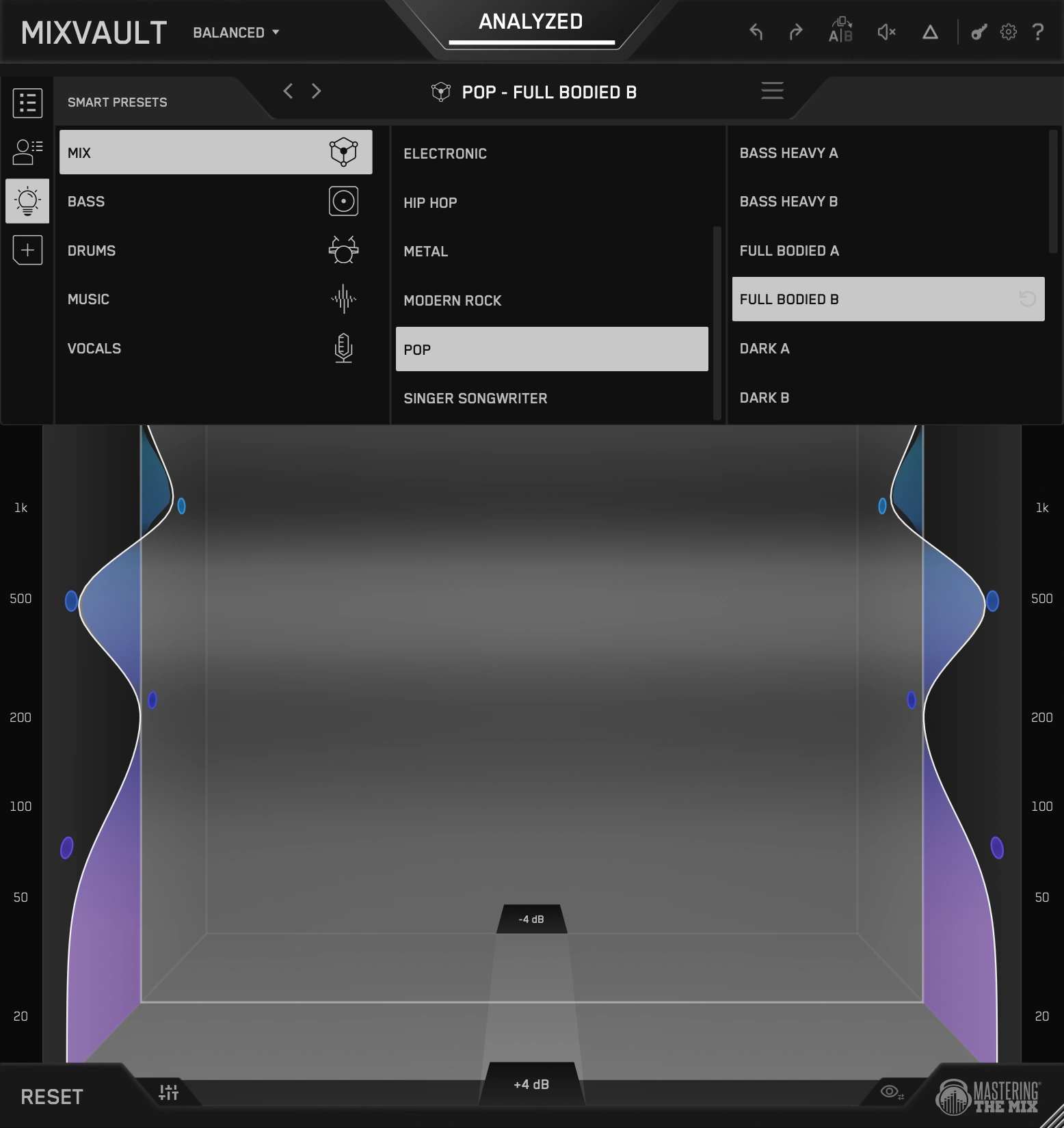The image size is (1064, 1128).
Task: Click the SMART PRESETS header label
Action: (x=118, y=103)
